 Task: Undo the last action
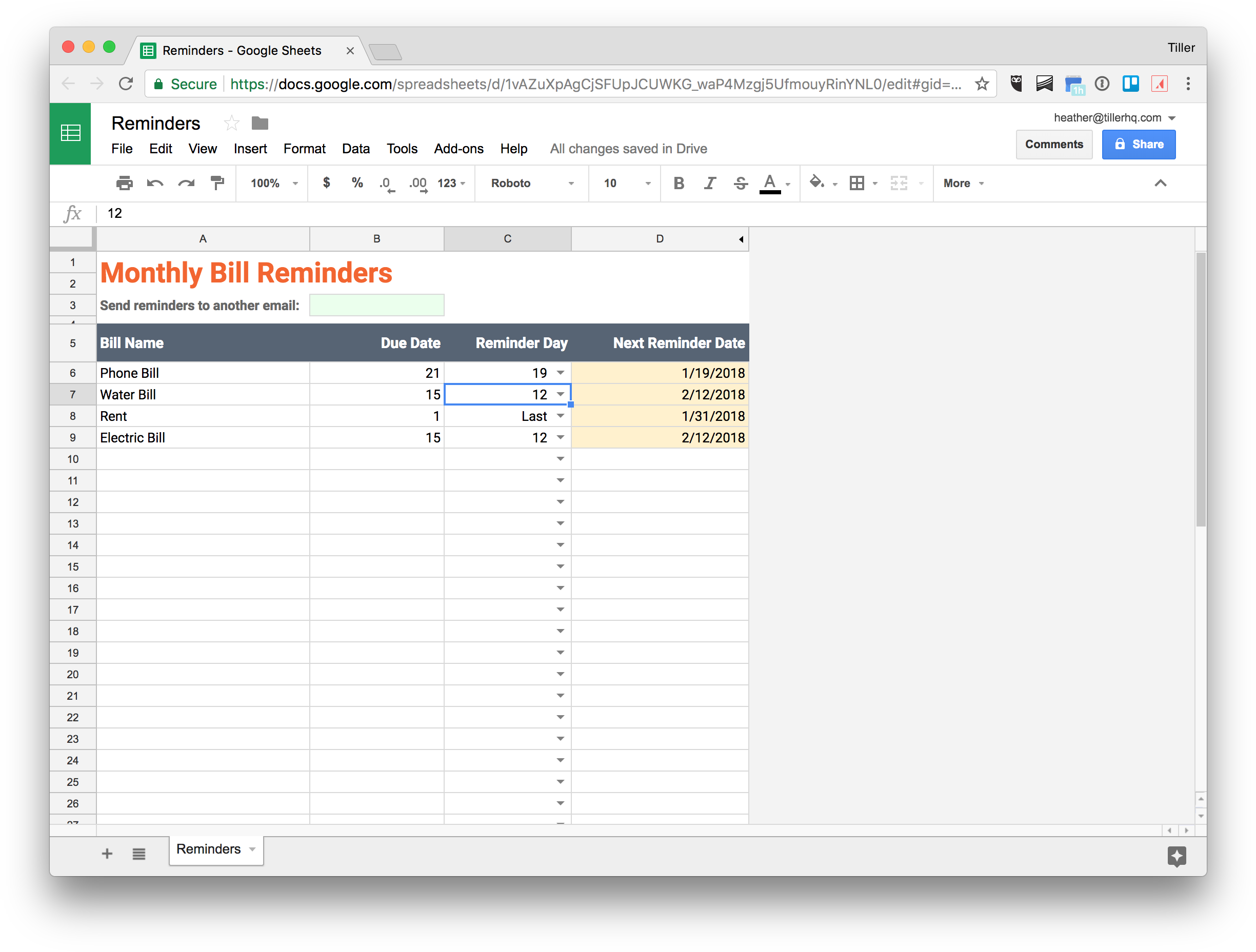(154, 184)
